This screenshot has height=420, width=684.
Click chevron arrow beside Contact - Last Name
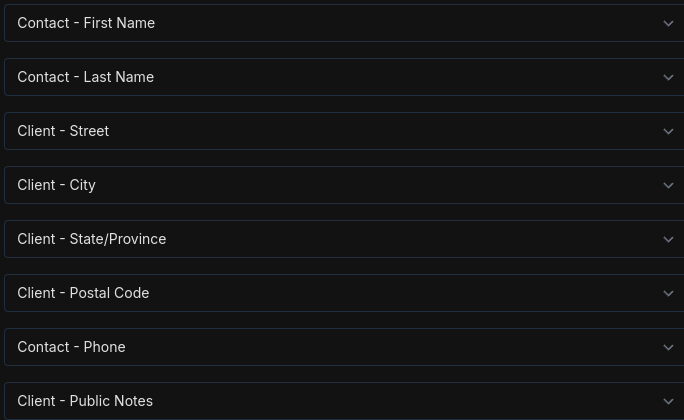669,77
